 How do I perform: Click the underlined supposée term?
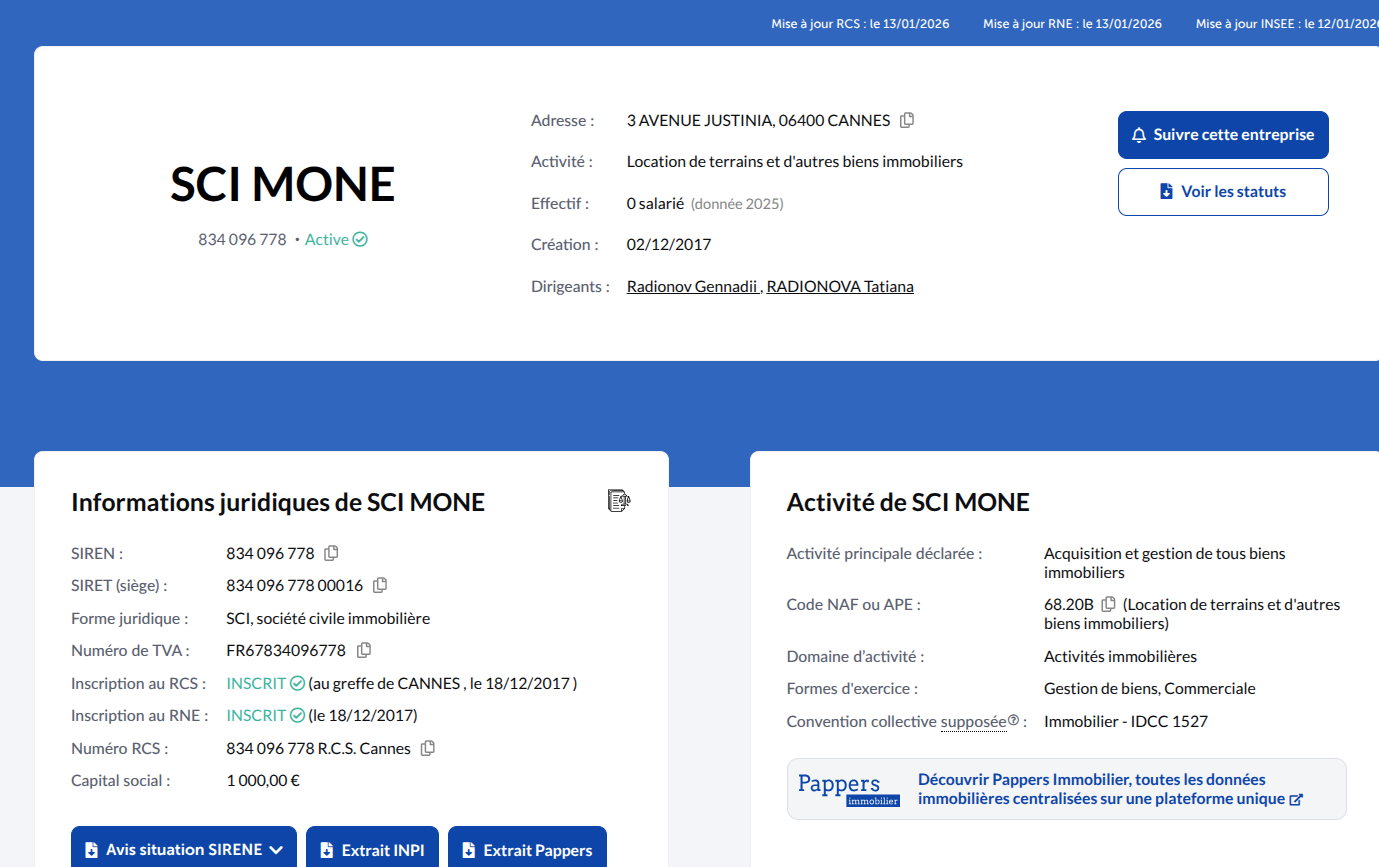pyautogui.click(x=973, y=721)
